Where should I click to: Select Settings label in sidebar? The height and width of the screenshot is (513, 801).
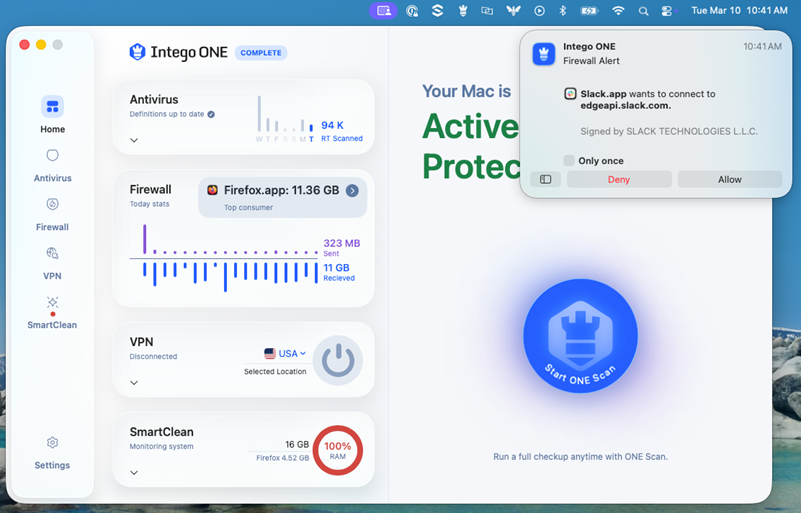coord(52,465)
